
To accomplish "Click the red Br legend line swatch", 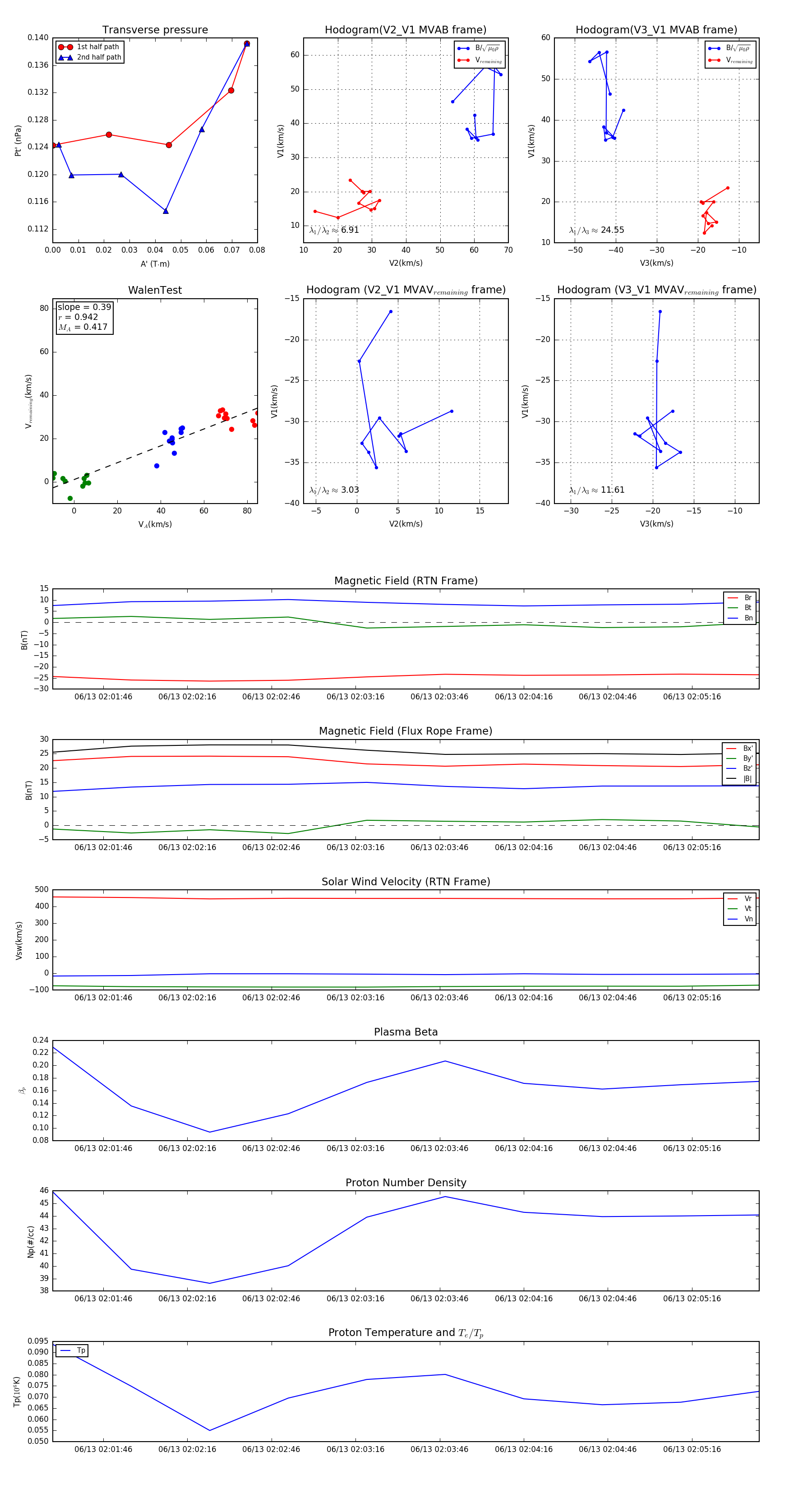I will point(733,598).
